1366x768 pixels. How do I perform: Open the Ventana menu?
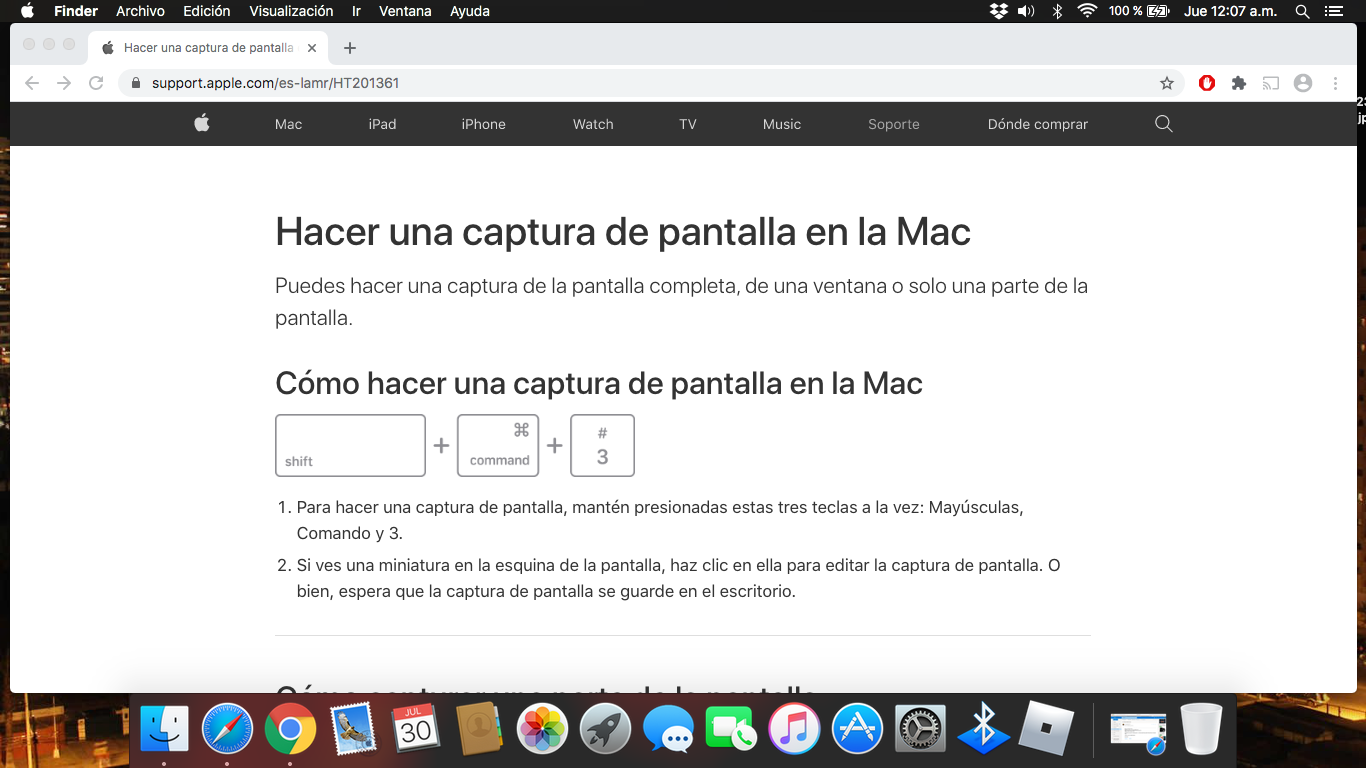[x=405, y=11]
